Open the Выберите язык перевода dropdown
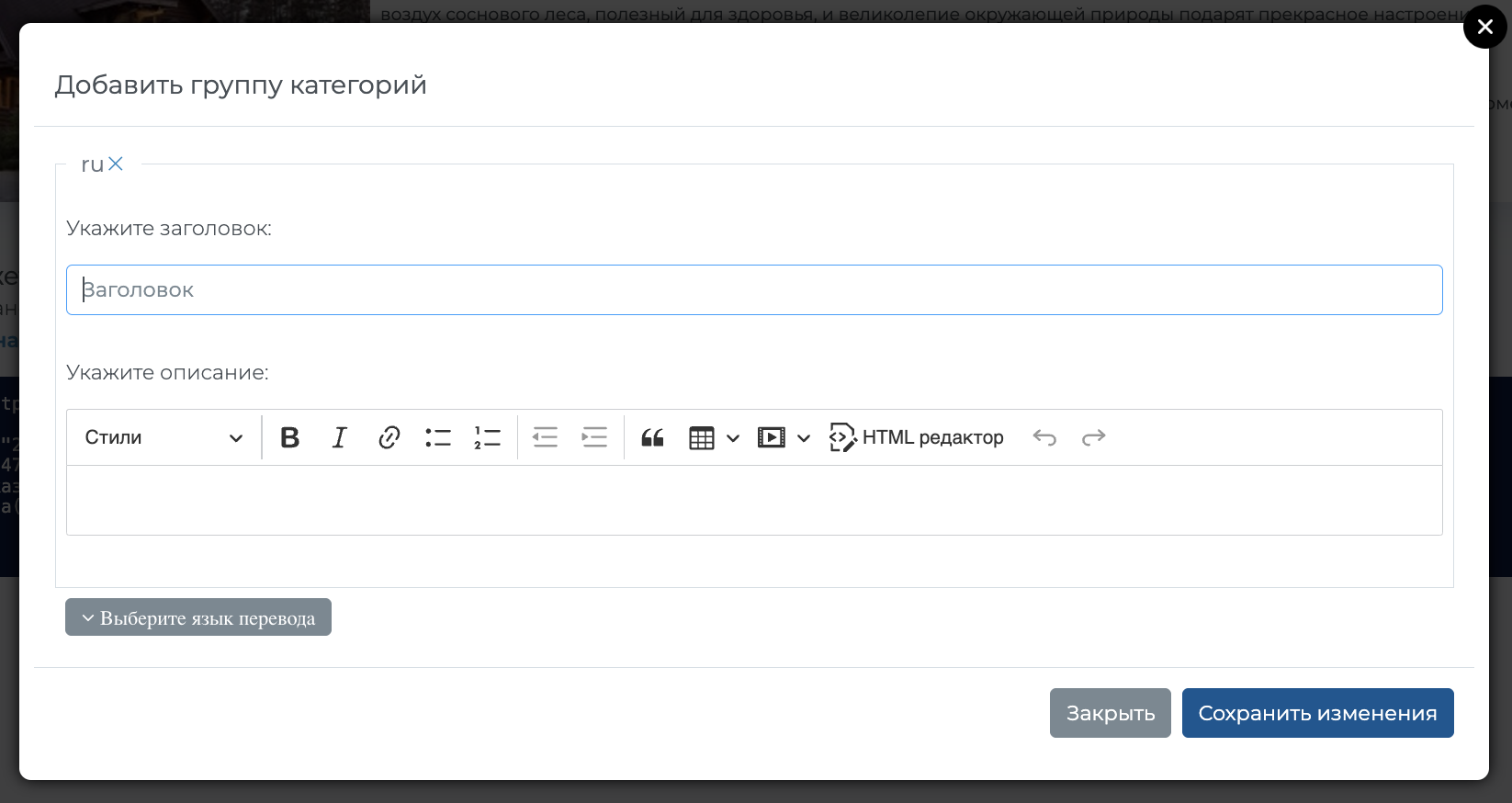 [198, 617]
